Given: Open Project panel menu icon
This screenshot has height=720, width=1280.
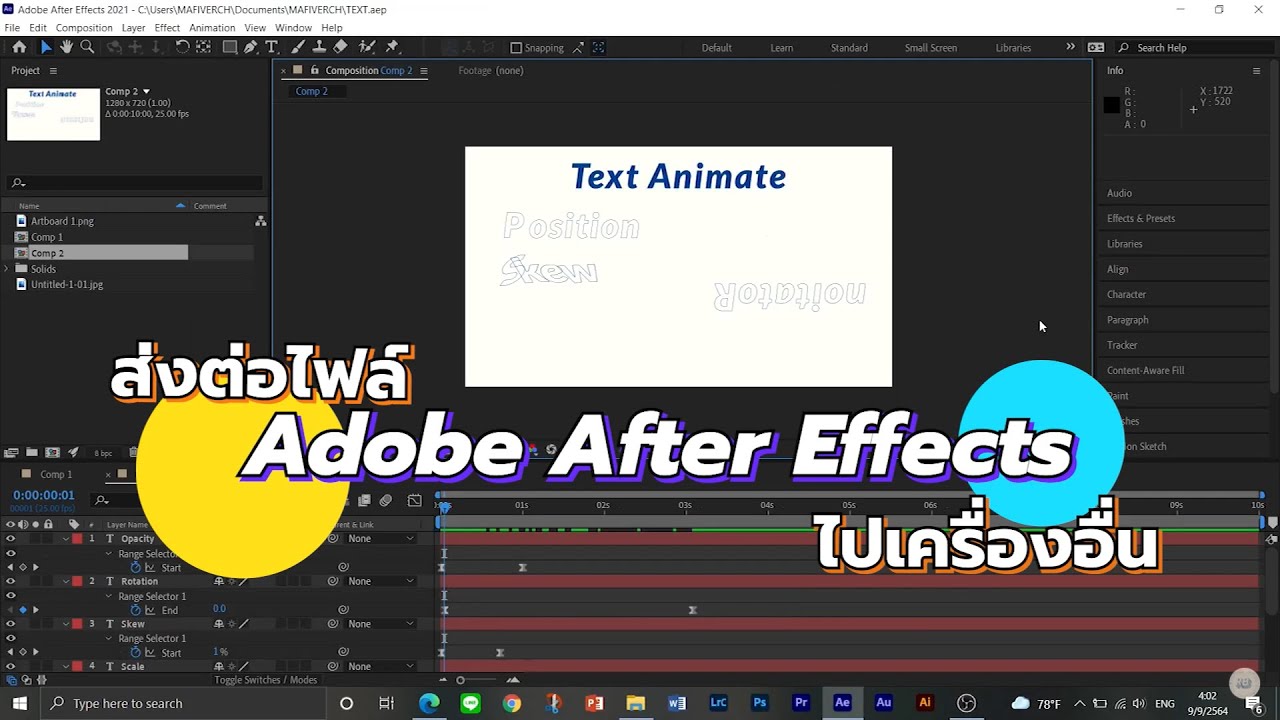Looking at the screenshot, I should [x=53, y=71].
